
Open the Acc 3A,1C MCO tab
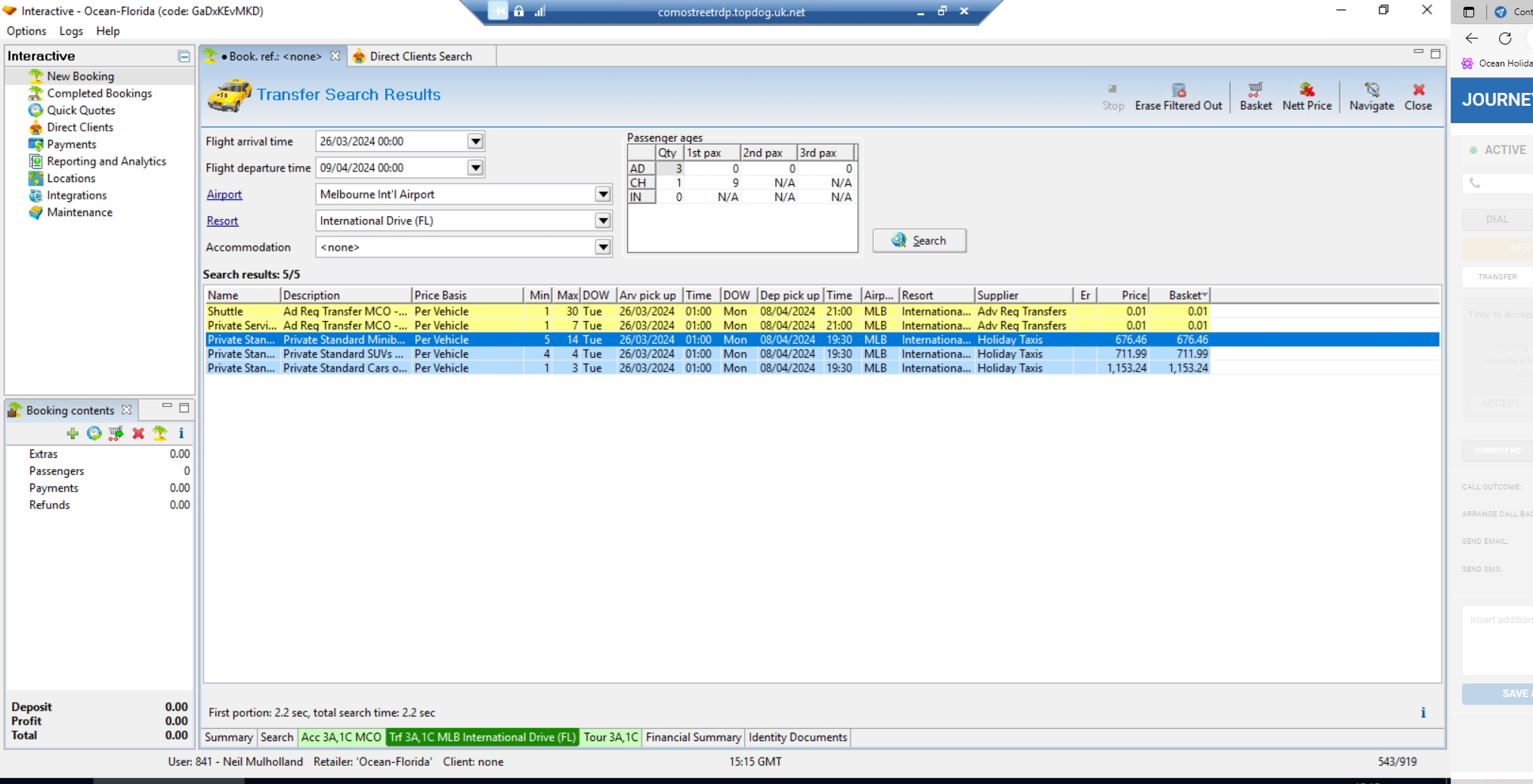(342, 737)
